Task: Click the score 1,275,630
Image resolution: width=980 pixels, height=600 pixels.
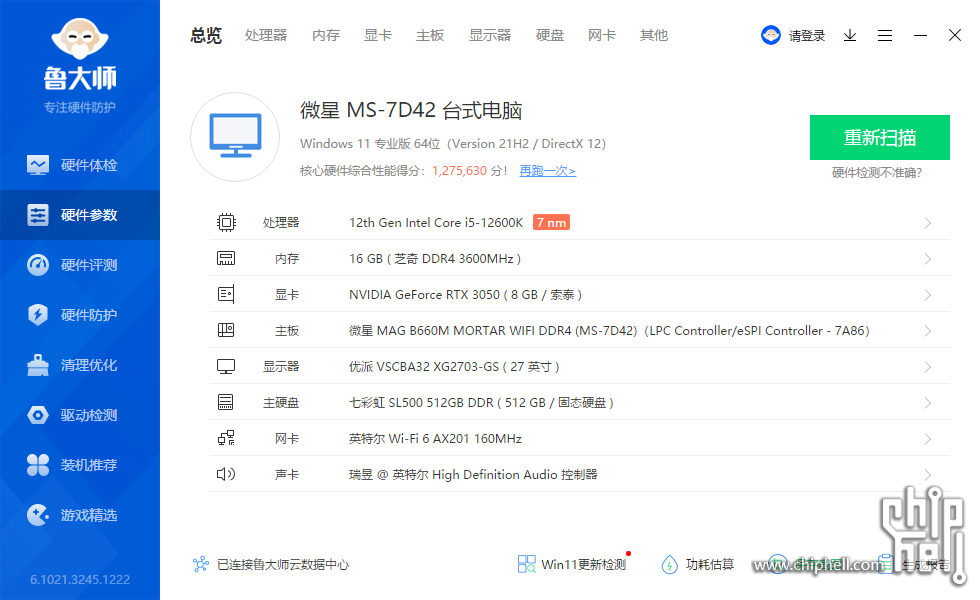Action: pos(459,171)
